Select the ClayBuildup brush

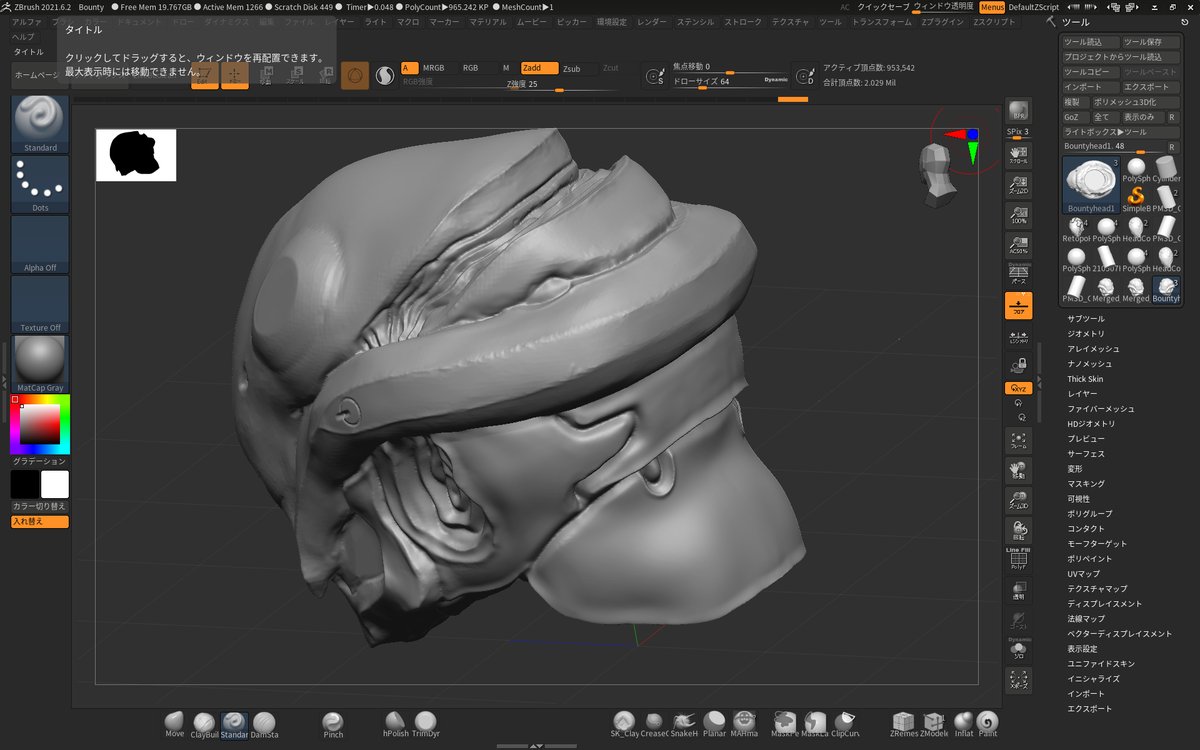(204, 726)
